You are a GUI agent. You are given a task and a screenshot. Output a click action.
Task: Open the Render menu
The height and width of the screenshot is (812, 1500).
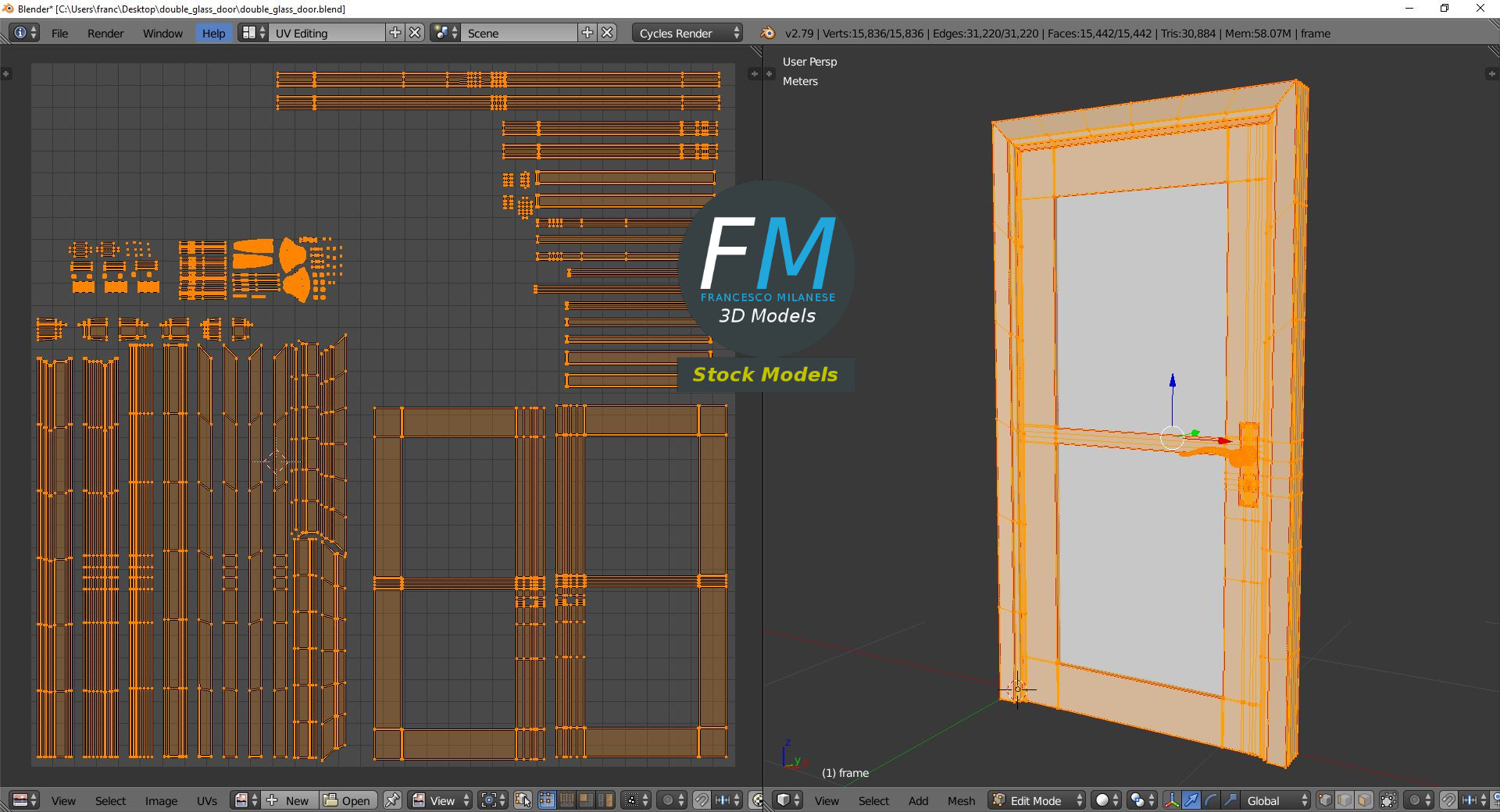(x=105, y=33)
